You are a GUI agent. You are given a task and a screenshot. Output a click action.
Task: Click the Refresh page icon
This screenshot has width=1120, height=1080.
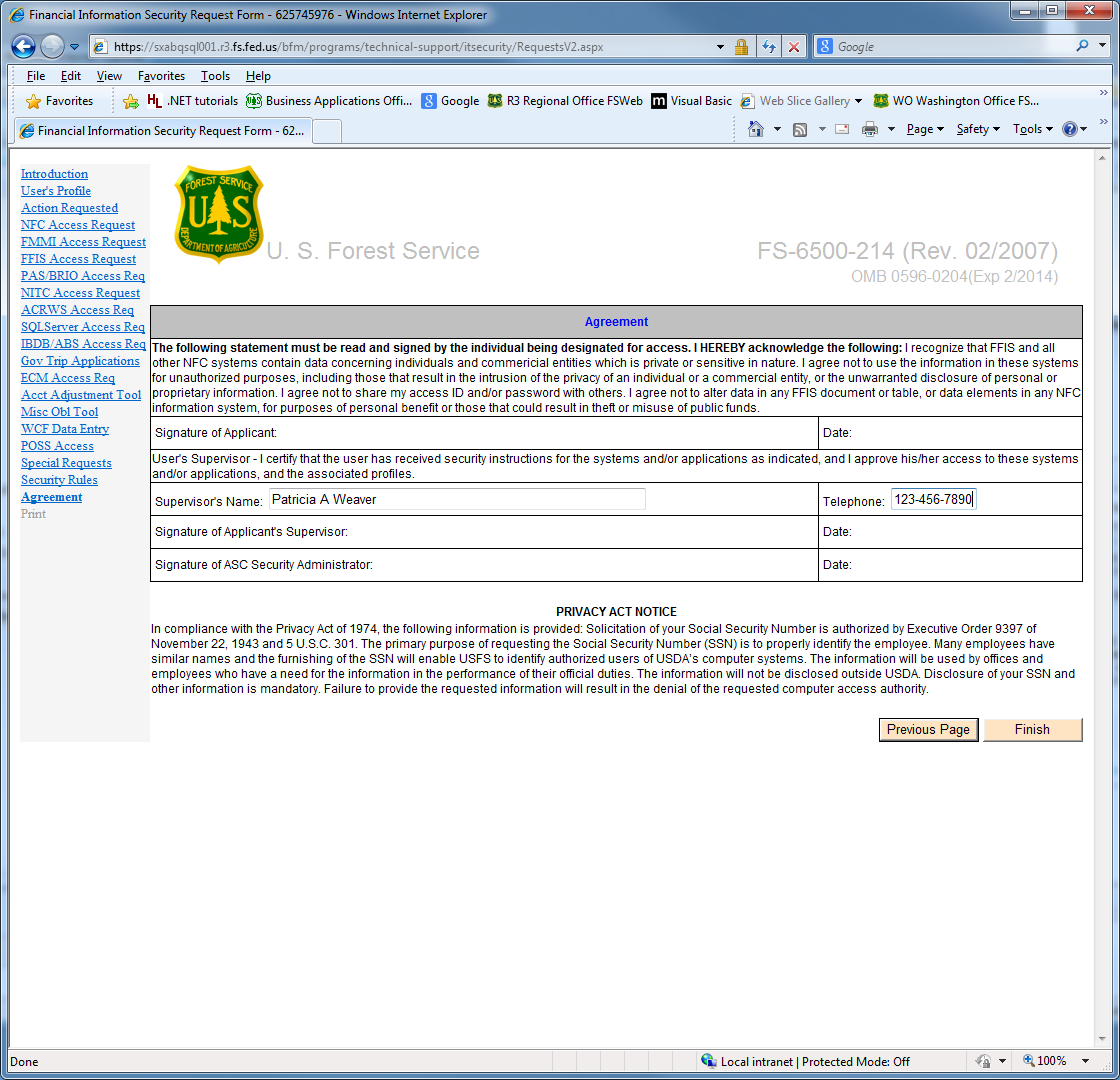(769, 47)
